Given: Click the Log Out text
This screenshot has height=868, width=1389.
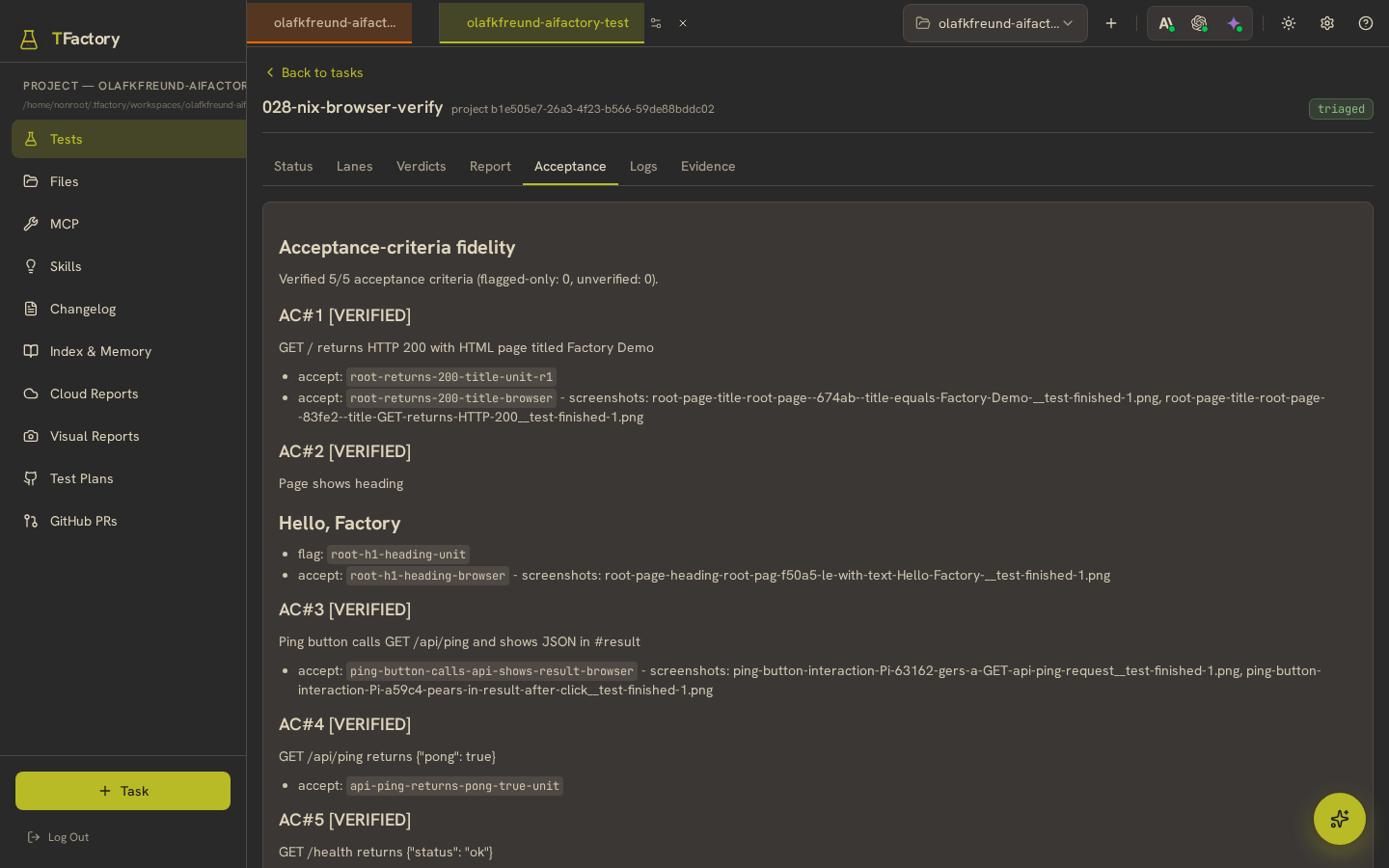Looking at the screenshot, I should tap(68, 837).
